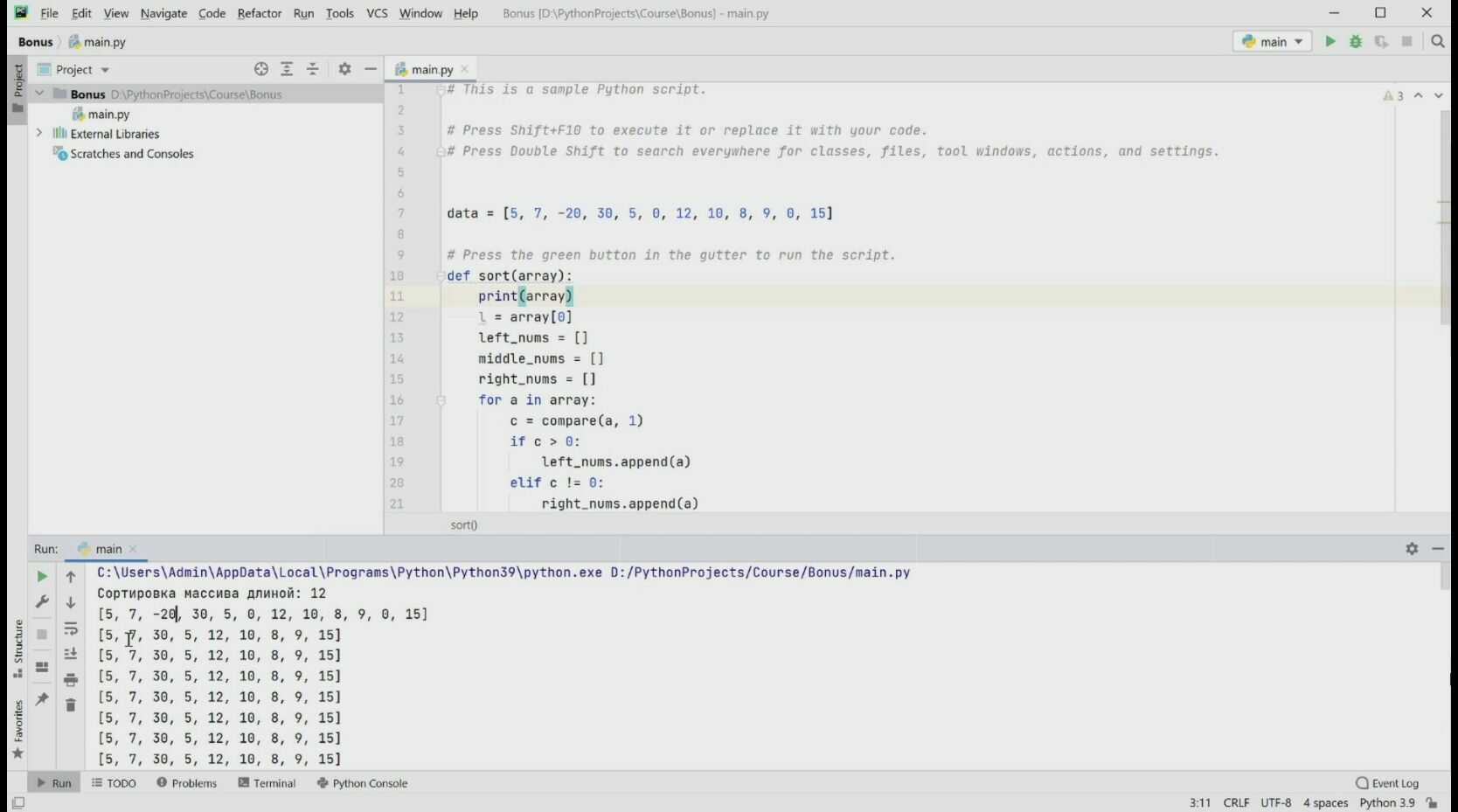
Task: Open the main run configuration dropdown
Action: [1273, 41]
